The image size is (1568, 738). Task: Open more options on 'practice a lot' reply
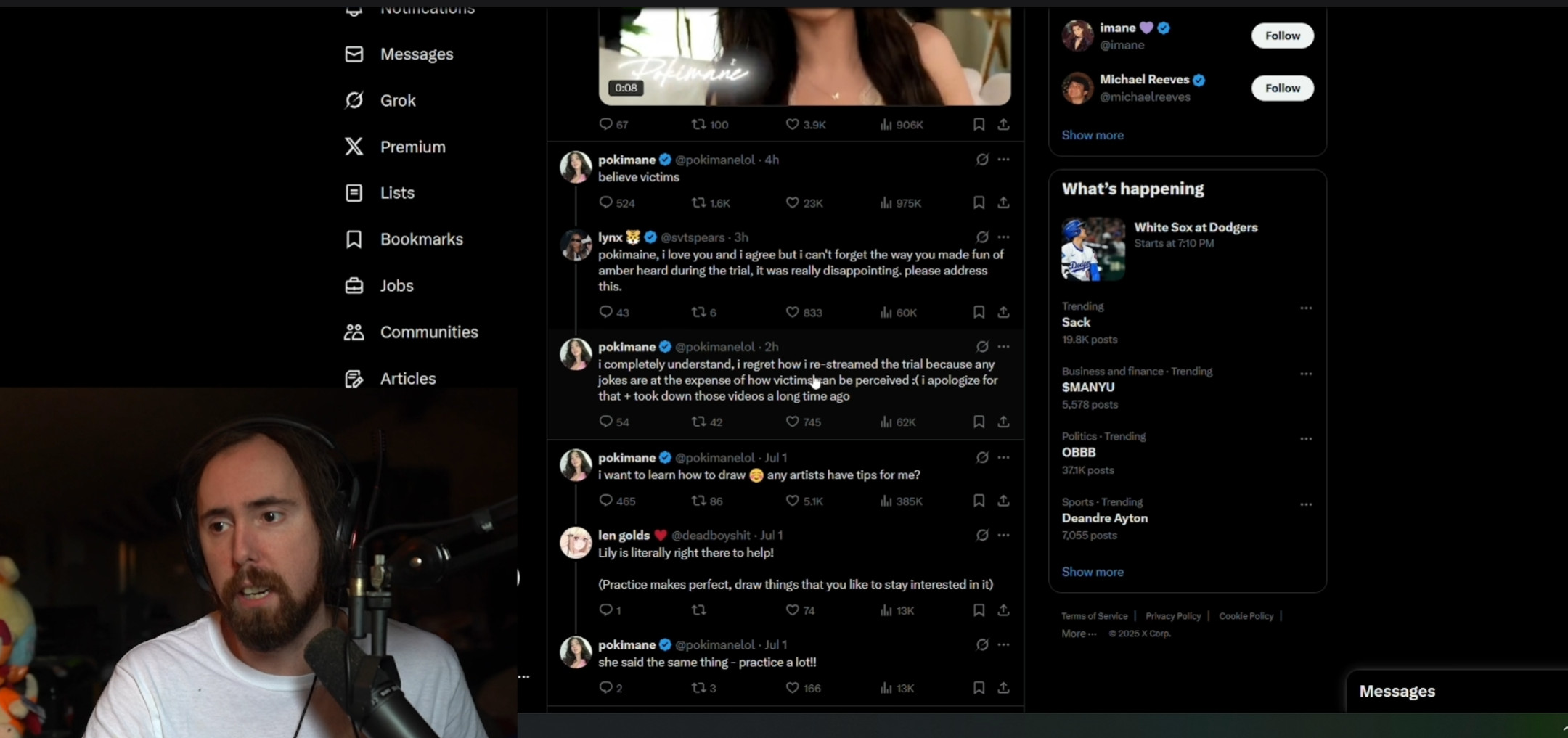pos(1003,645)
